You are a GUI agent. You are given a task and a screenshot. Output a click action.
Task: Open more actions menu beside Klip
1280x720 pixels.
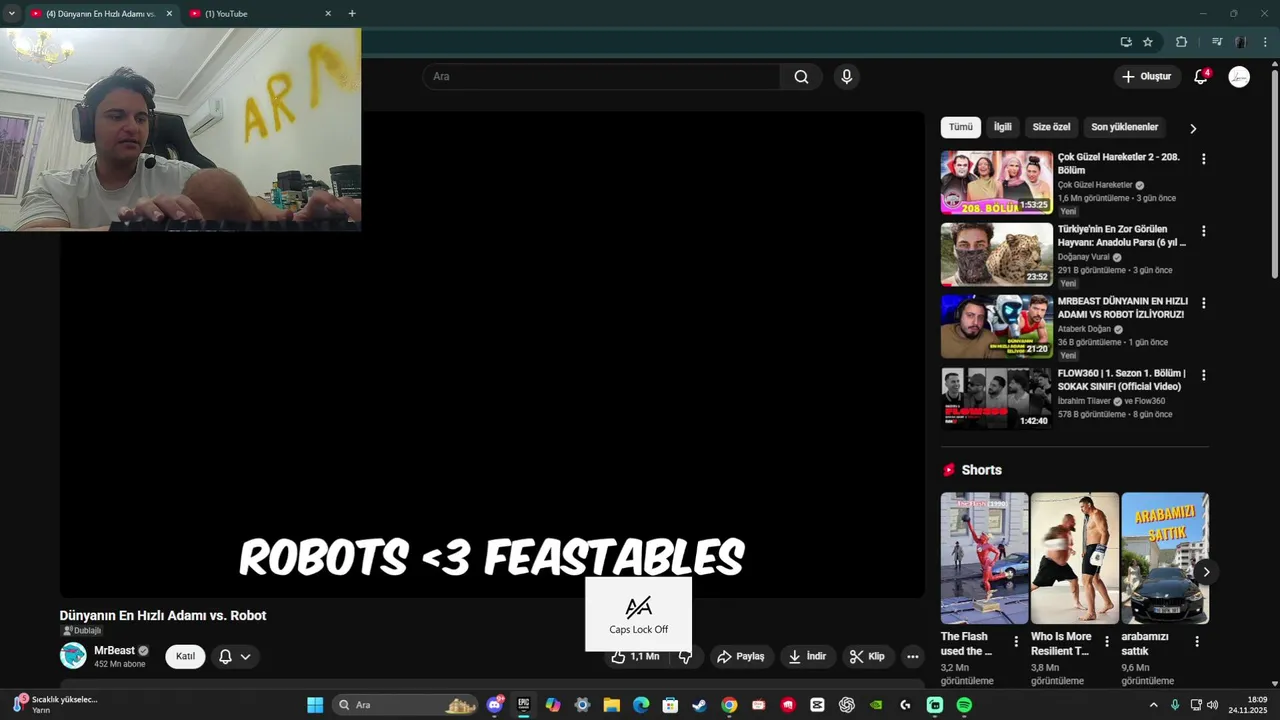912,656
